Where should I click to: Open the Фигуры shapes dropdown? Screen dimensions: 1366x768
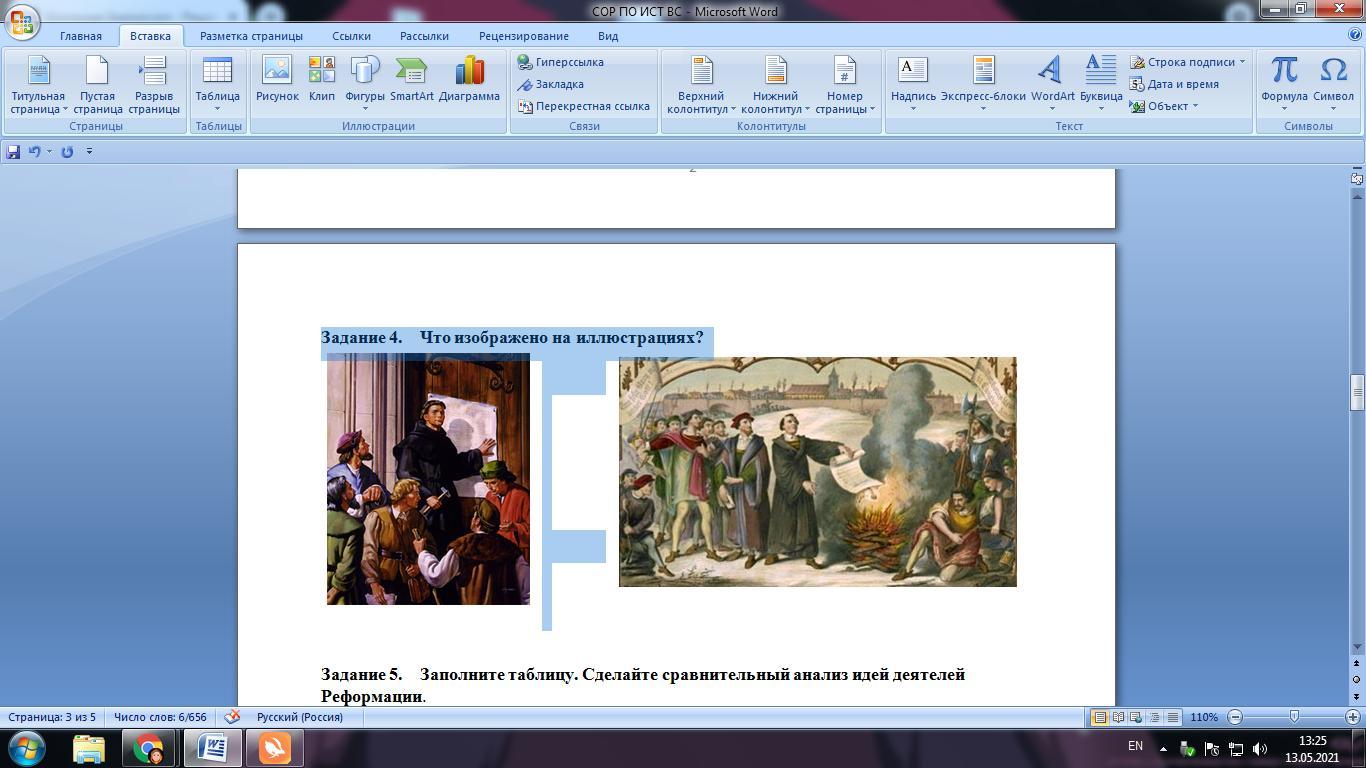coord(364,84)
